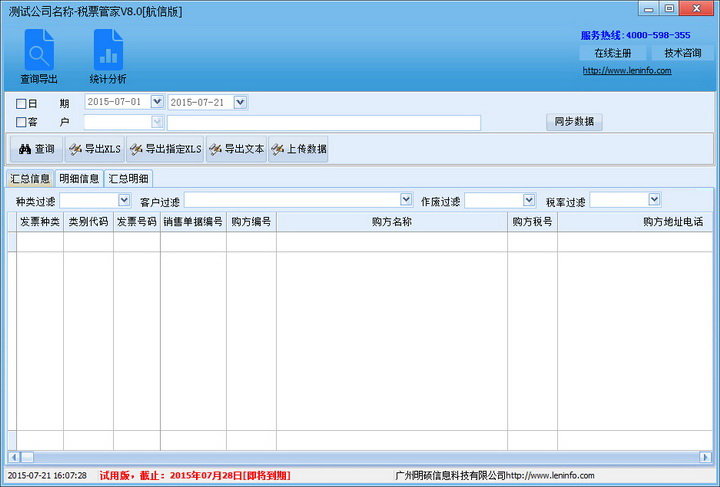Open the end date 2015-07-21 dropdown
Screen dimensions: 720x487
pyautogui.click(x=240, y=102)
